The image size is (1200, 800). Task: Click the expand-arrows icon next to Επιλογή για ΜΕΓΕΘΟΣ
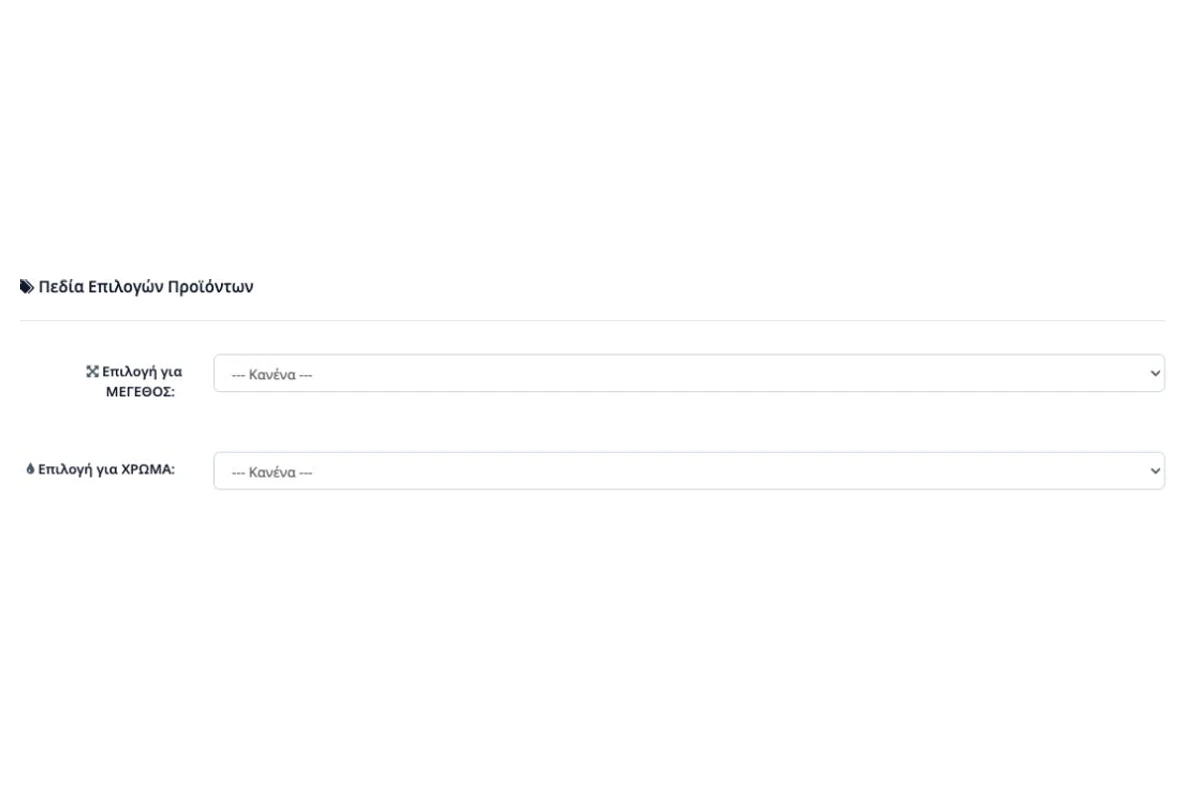92,372
